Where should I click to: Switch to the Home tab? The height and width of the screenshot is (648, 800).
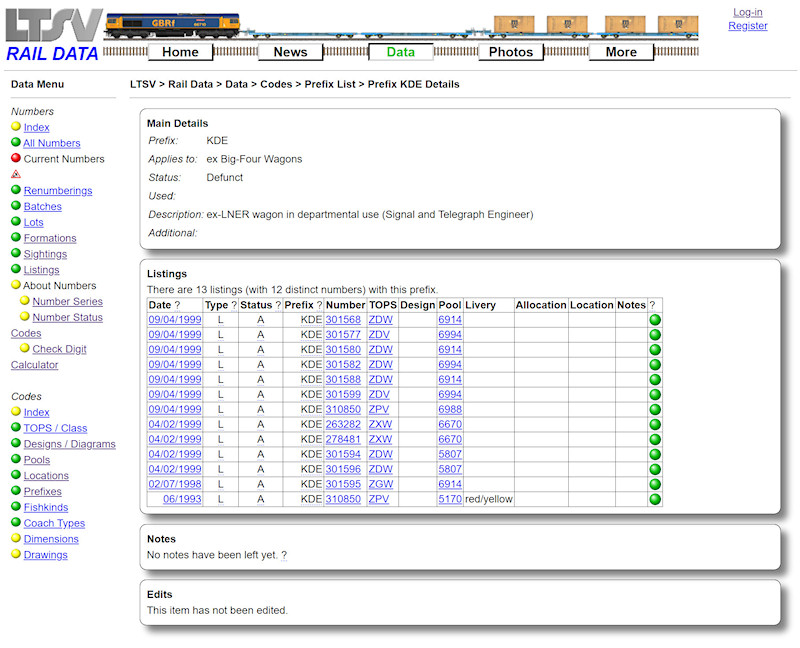coord(180,51)
